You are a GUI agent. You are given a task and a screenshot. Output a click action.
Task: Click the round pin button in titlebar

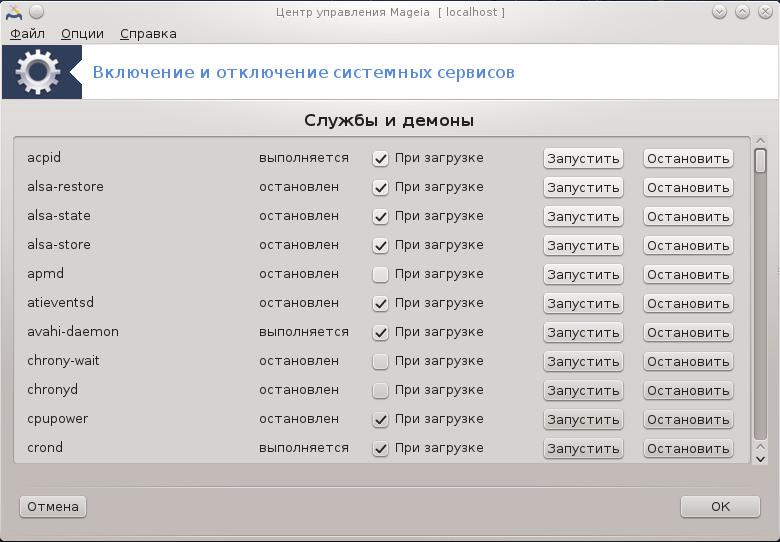(36, 12)
